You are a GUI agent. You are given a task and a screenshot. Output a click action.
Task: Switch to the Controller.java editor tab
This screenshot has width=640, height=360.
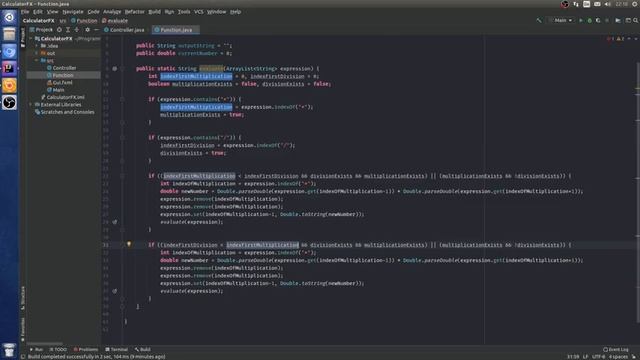click(x=124, y=30)
